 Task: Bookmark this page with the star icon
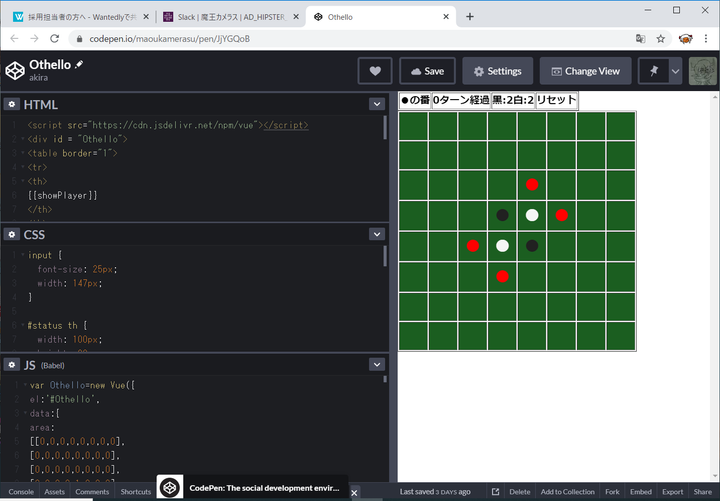pyautogui.click(x=660, y=39)
